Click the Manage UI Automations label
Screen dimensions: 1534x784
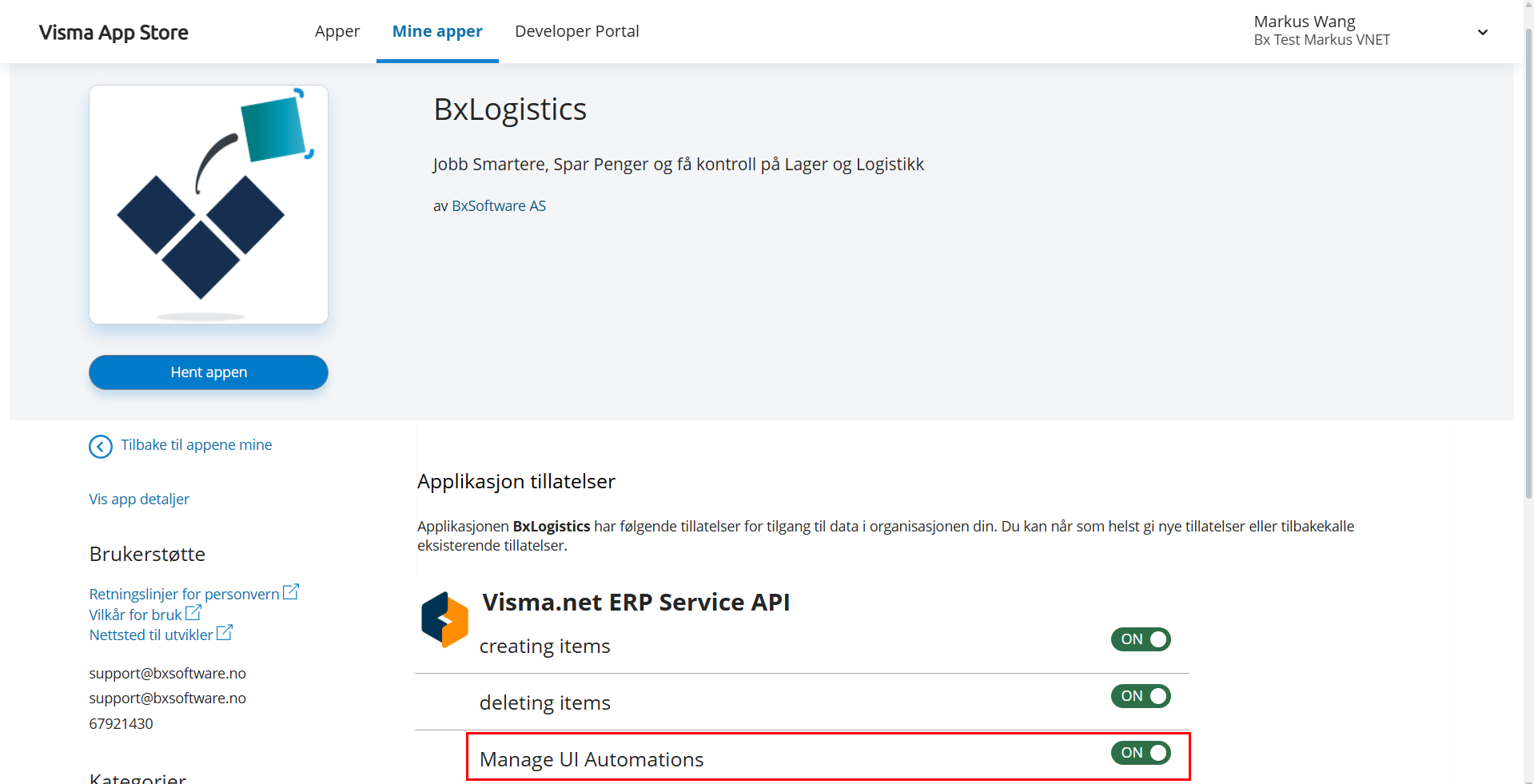point(592,760)
